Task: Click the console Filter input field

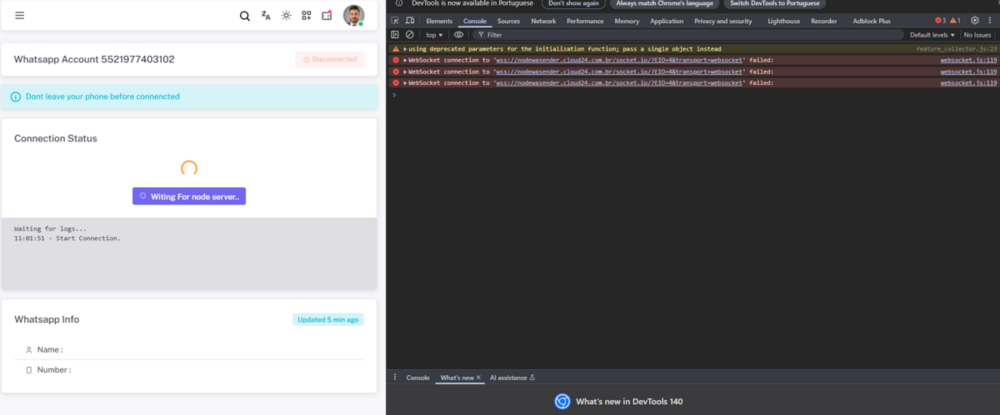Action: [688, 35]
